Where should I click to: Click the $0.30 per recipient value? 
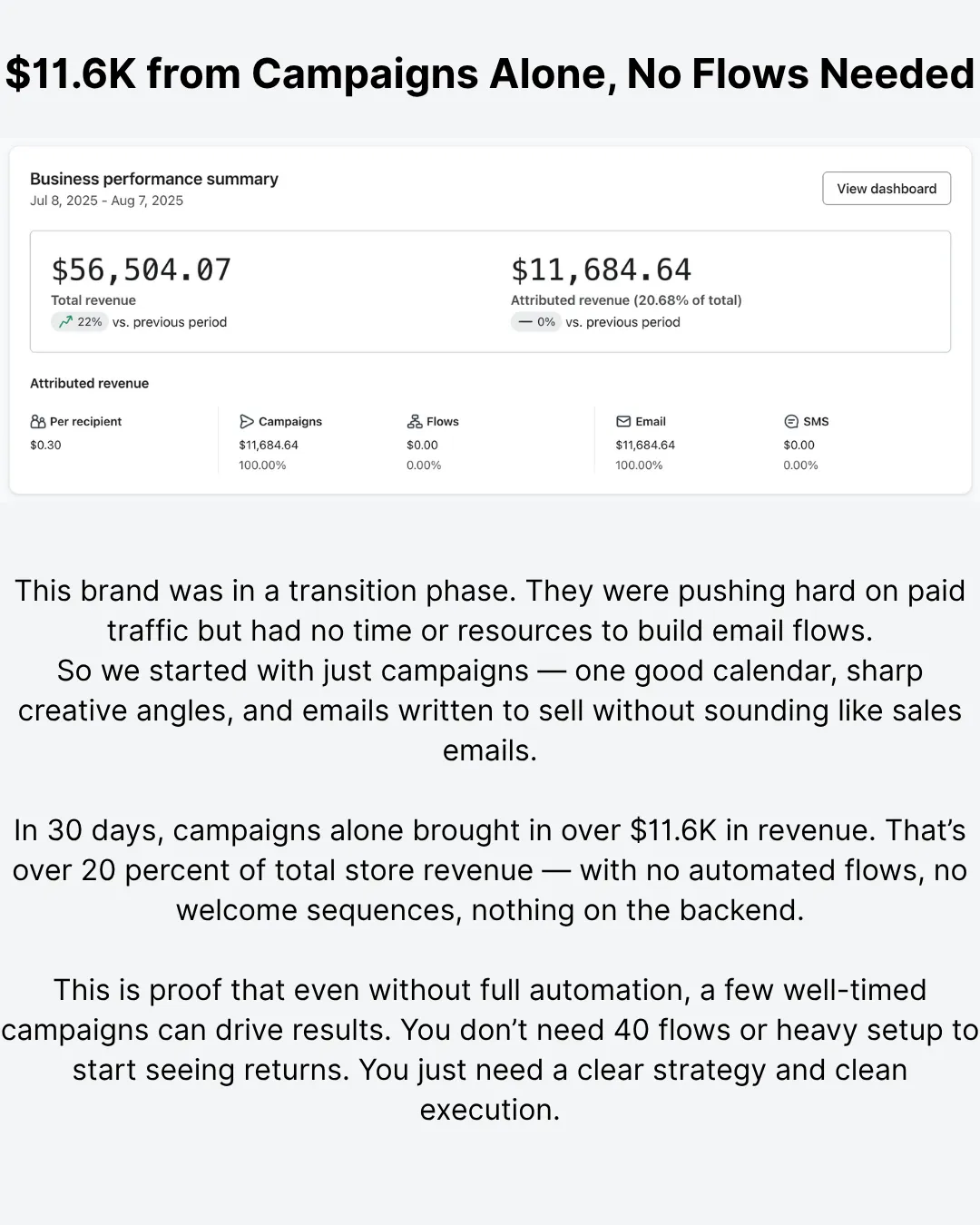point(46,446)
